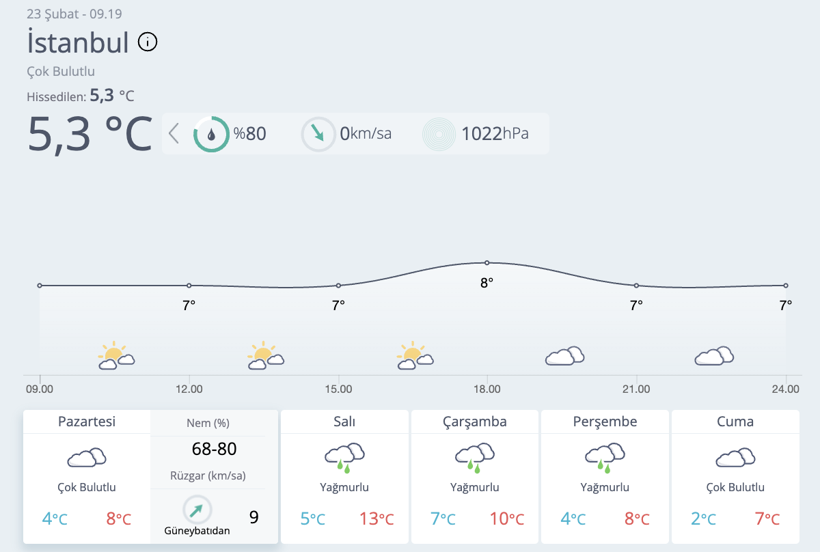Click the Nem 68-80 humidity value
This screenshot has height=552, width=820.
214,449
